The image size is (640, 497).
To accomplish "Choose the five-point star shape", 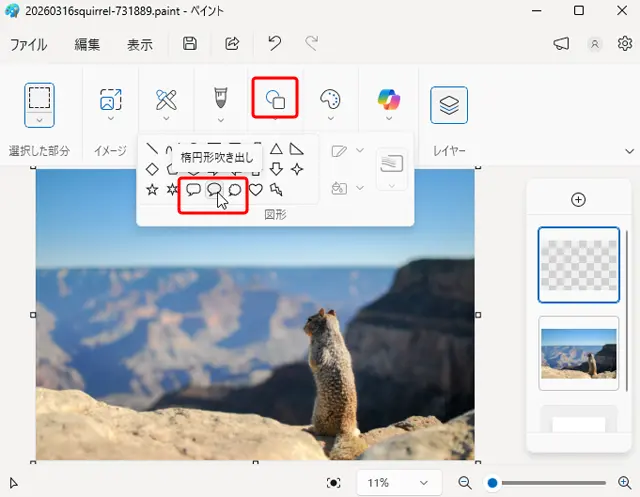I will click(152, 190).
